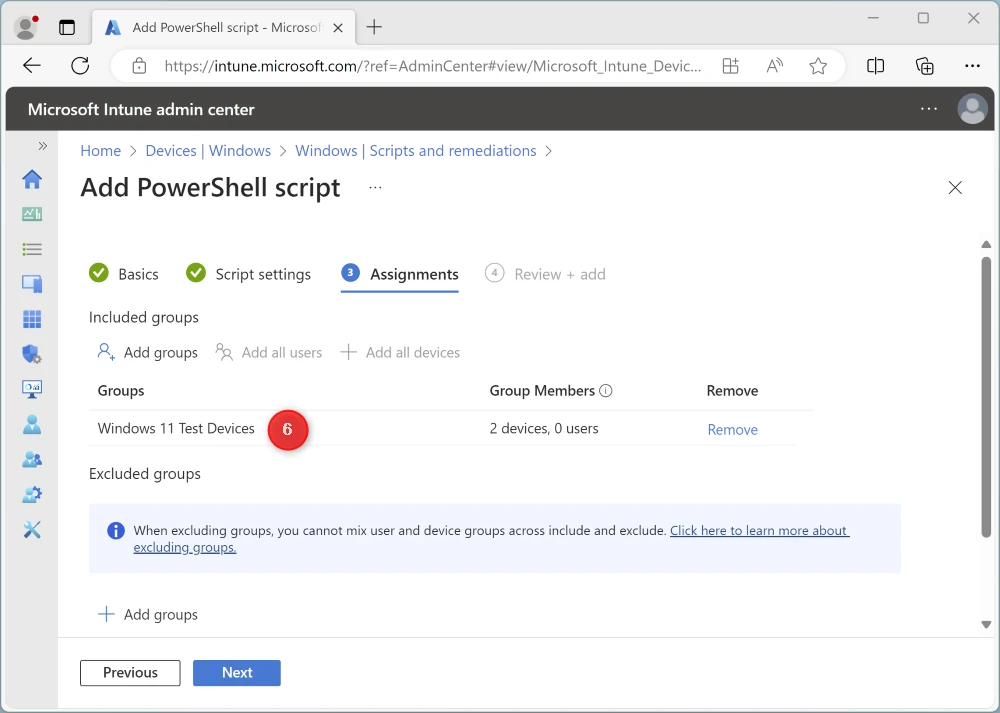Add groups under Excluded groups
The height and width of the screenshot is (713, 1000).
pos(147,614)
